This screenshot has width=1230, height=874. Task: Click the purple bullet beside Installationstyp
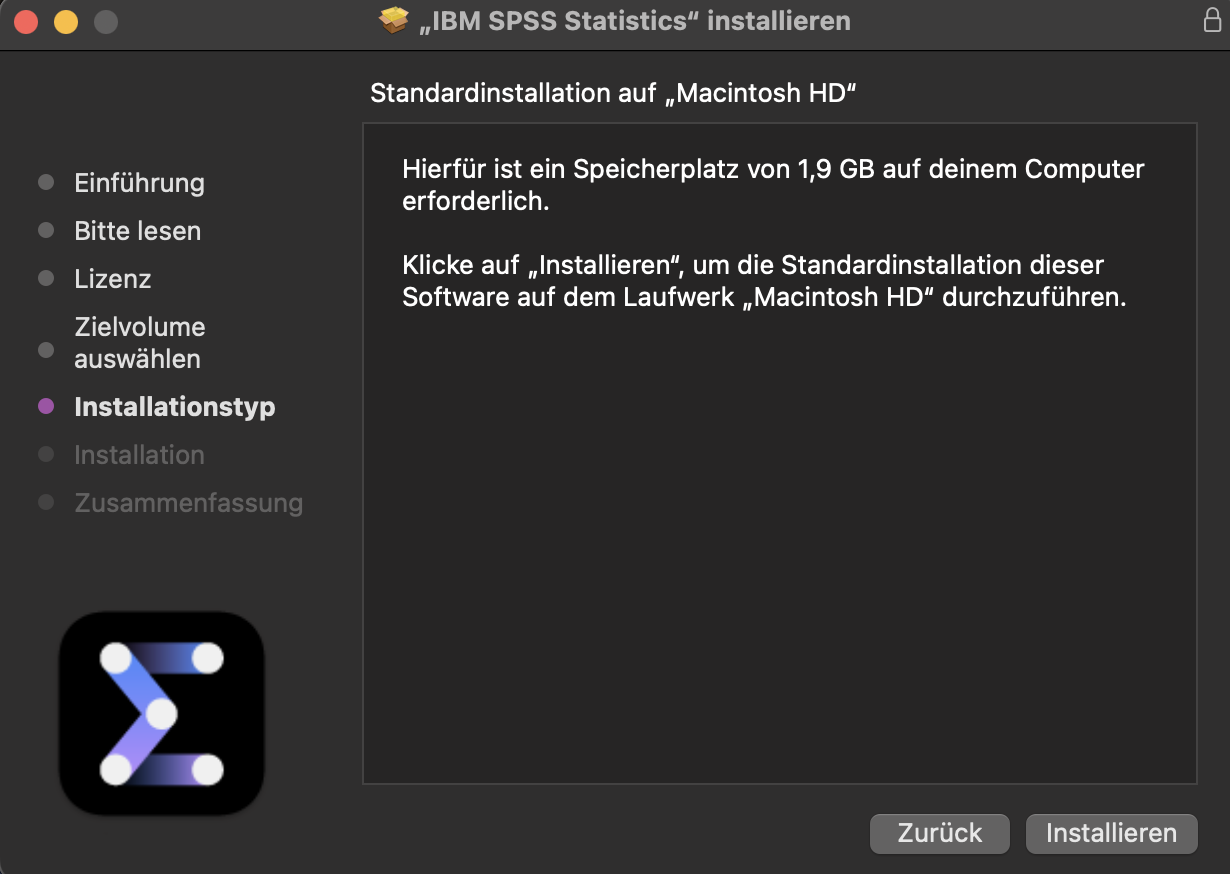tap(45, 406)
